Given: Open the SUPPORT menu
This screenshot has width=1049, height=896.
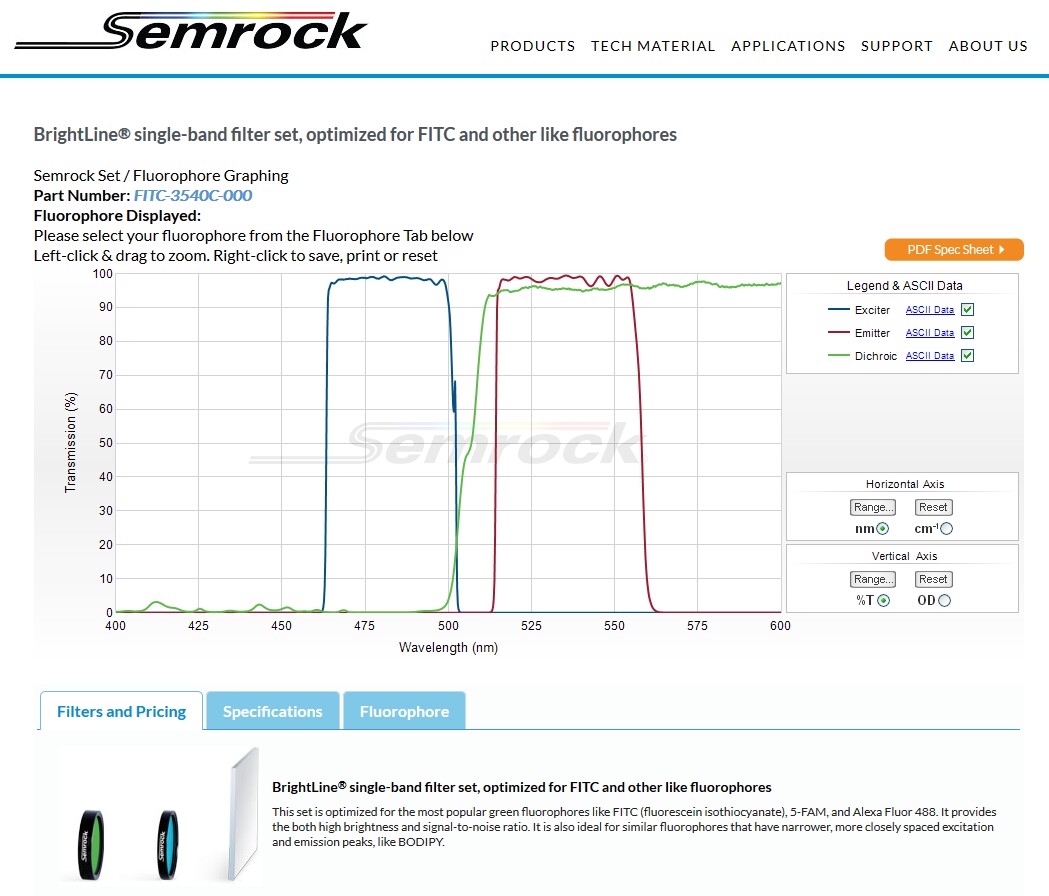Looking at the screenshot, I should 896,46.
